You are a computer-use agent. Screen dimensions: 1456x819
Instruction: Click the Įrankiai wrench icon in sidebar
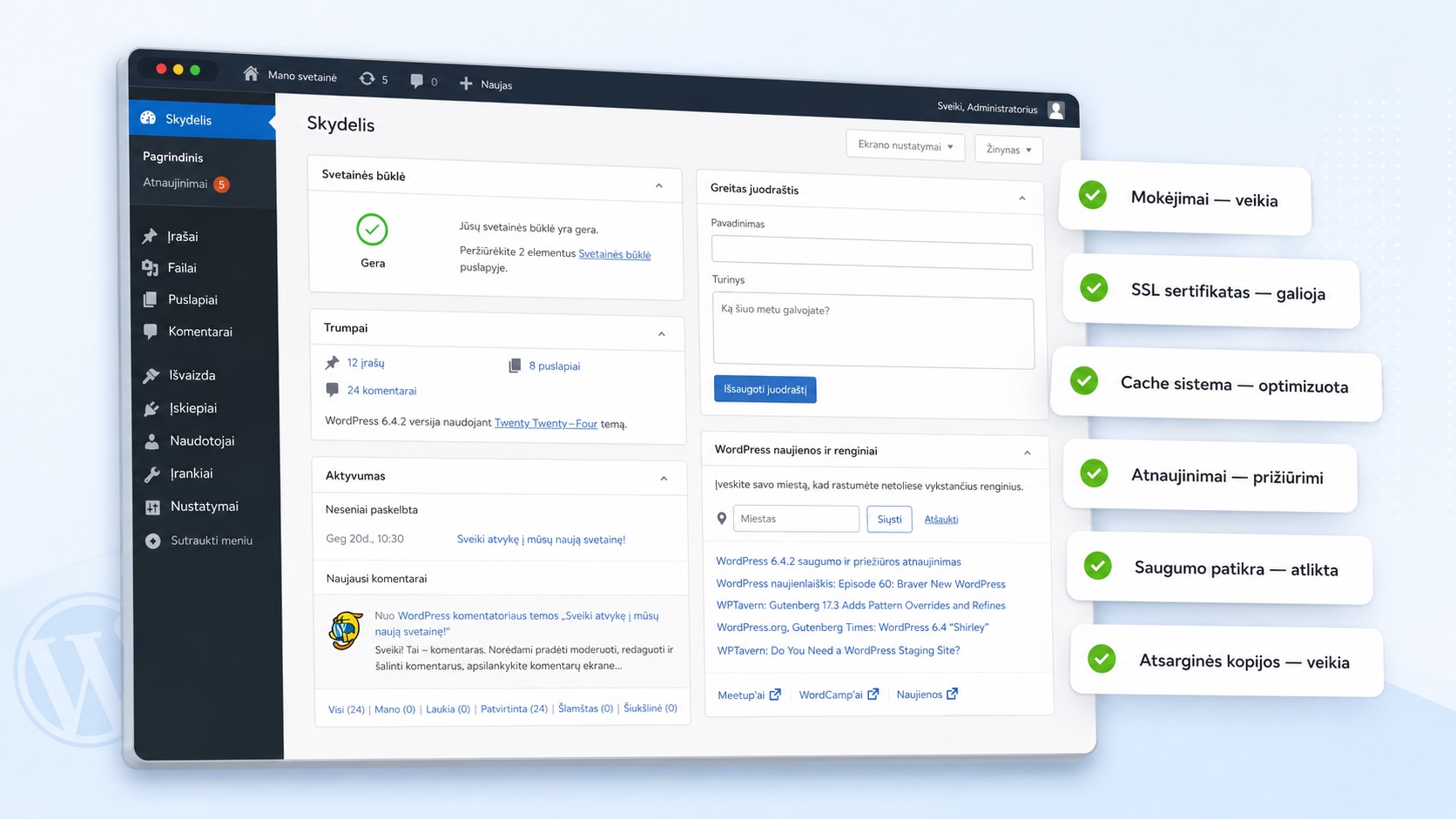152,473
